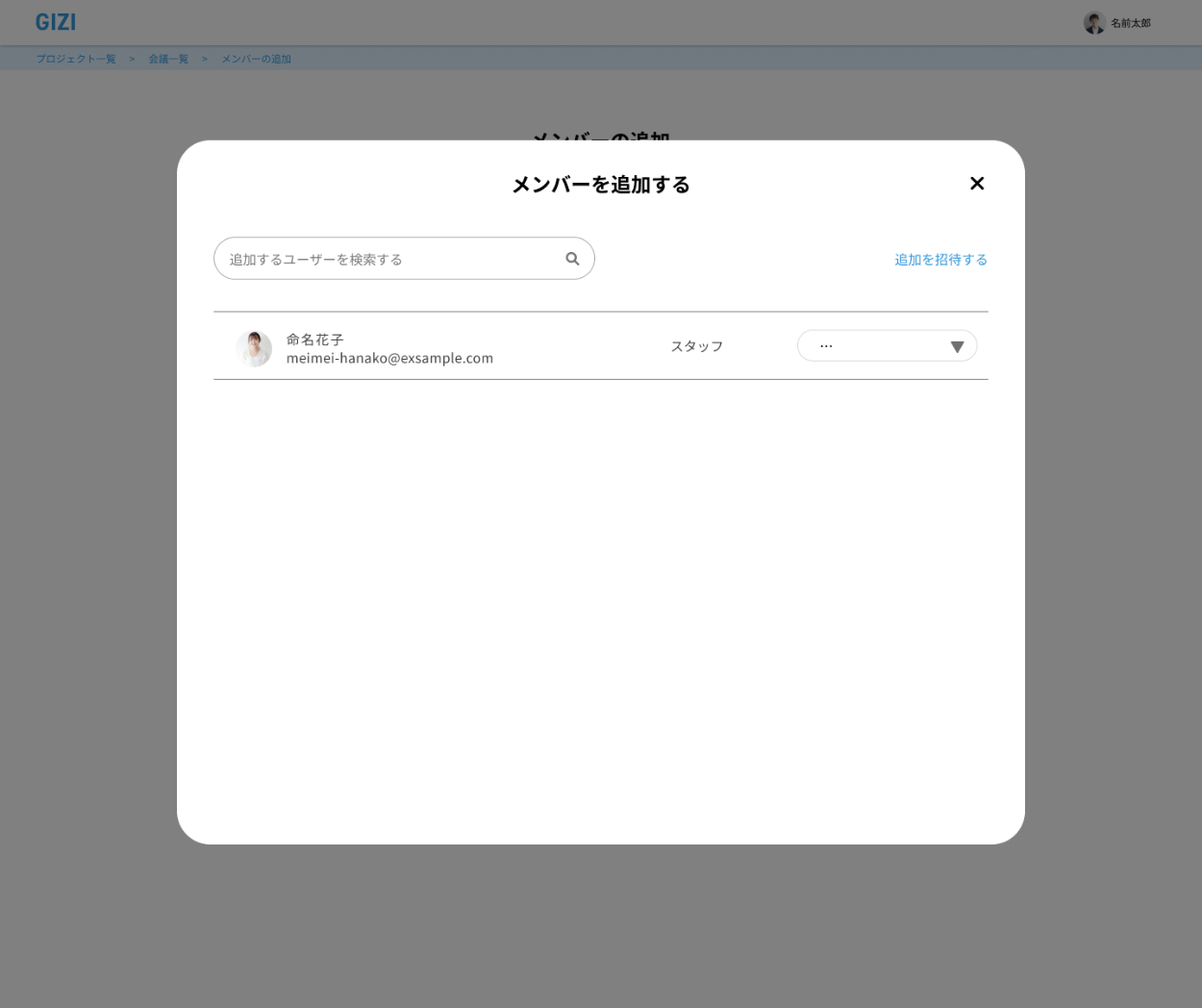Click the triangle arrow of the role dropdown
The width and height of the screenshot is (1202, 1008).
click(x=957, y=347)
